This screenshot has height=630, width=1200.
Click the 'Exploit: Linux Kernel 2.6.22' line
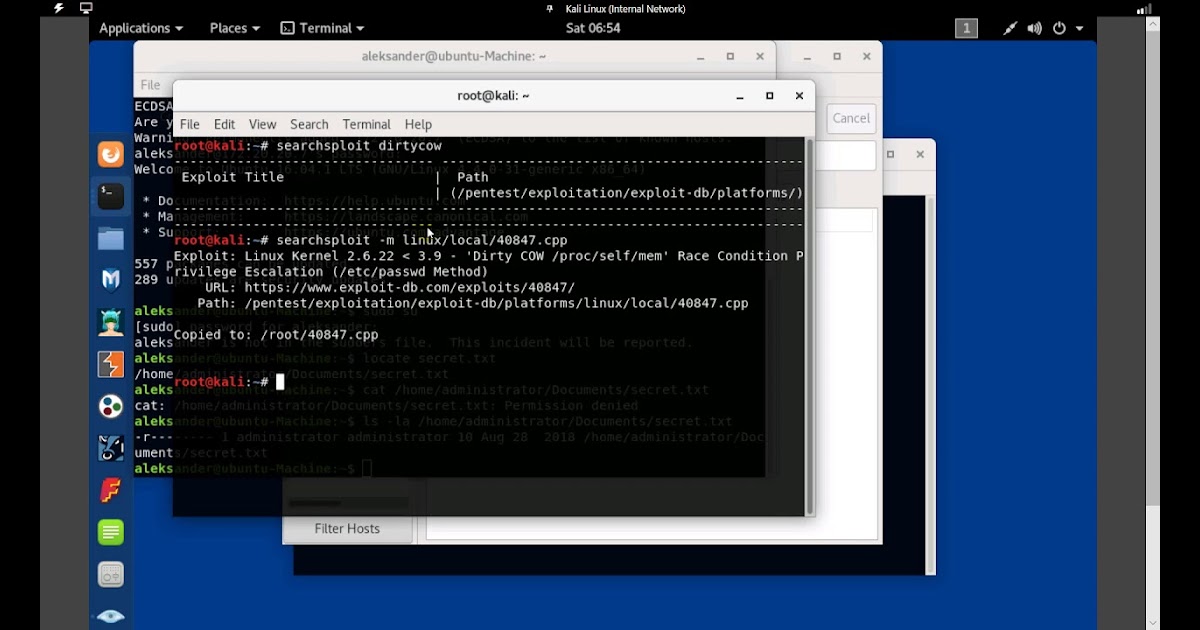(488, 256)
